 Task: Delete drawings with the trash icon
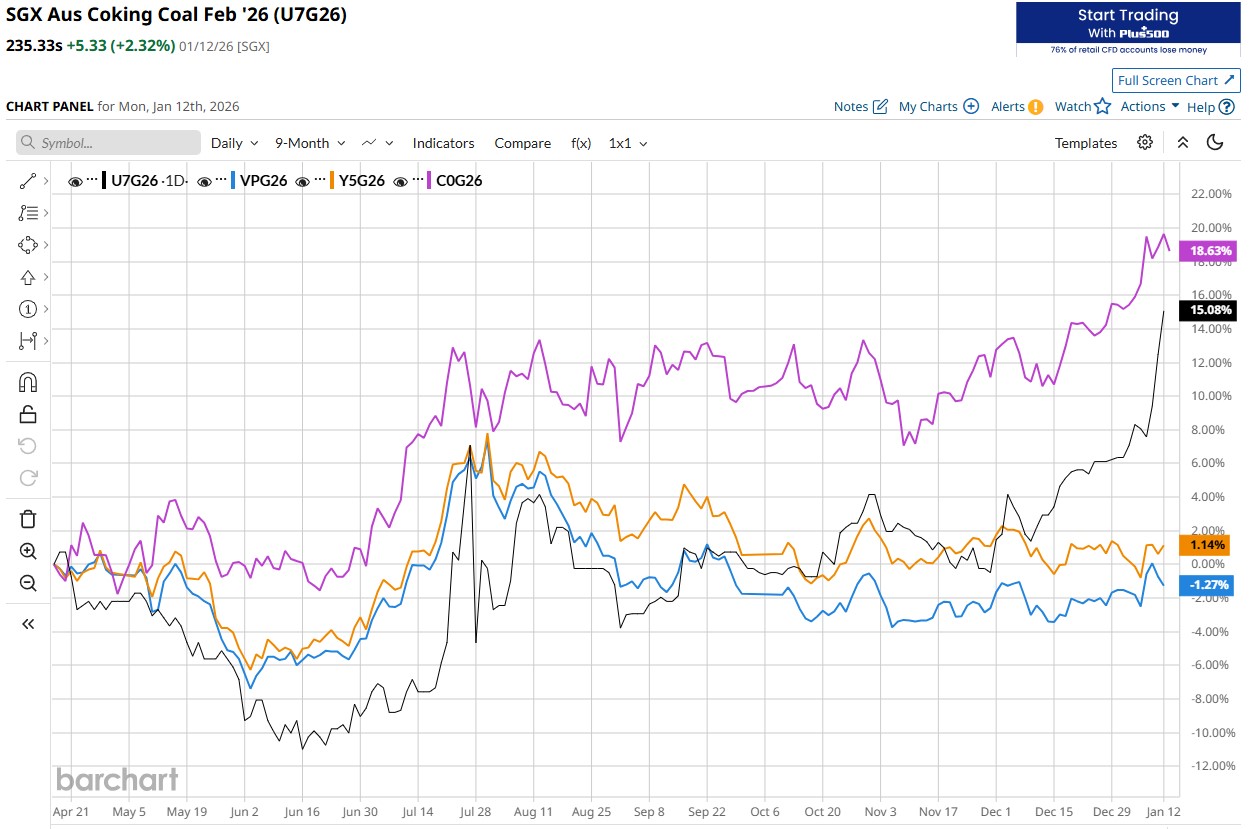coord(28,518)
